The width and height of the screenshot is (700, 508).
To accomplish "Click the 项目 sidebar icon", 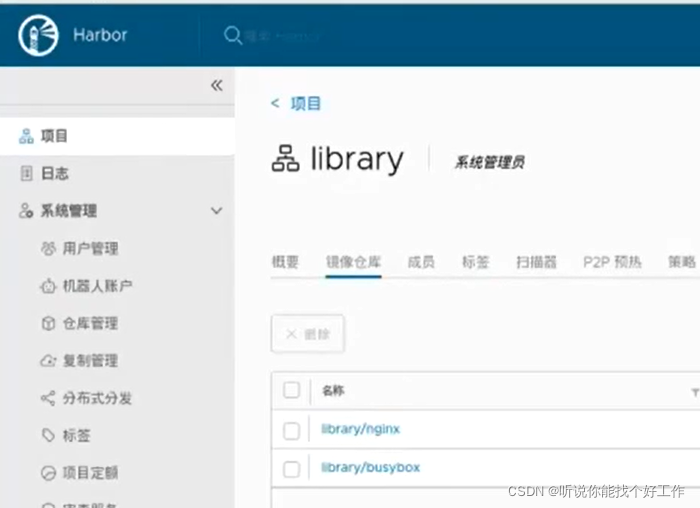I will pos(26,136).
